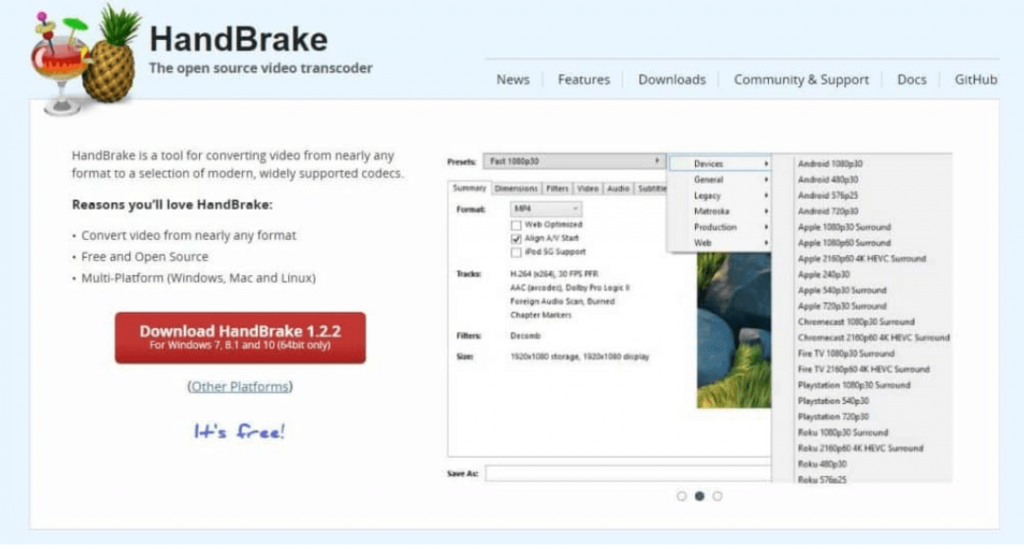This screenshot has height=549, width=1024.
Task: Choose Android 720p30 preset
Action: pos(828,211)
